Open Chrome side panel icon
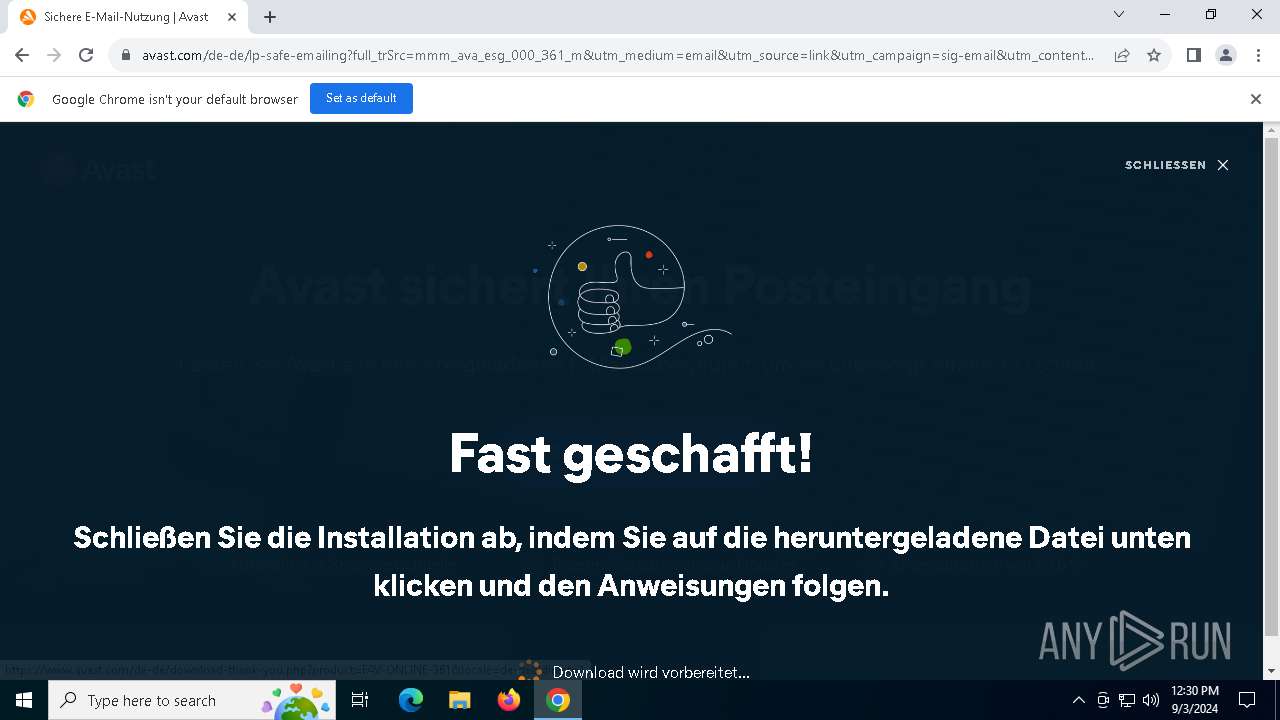The width and height of the screenshot is (1280, 720). tap(1194, 55)
